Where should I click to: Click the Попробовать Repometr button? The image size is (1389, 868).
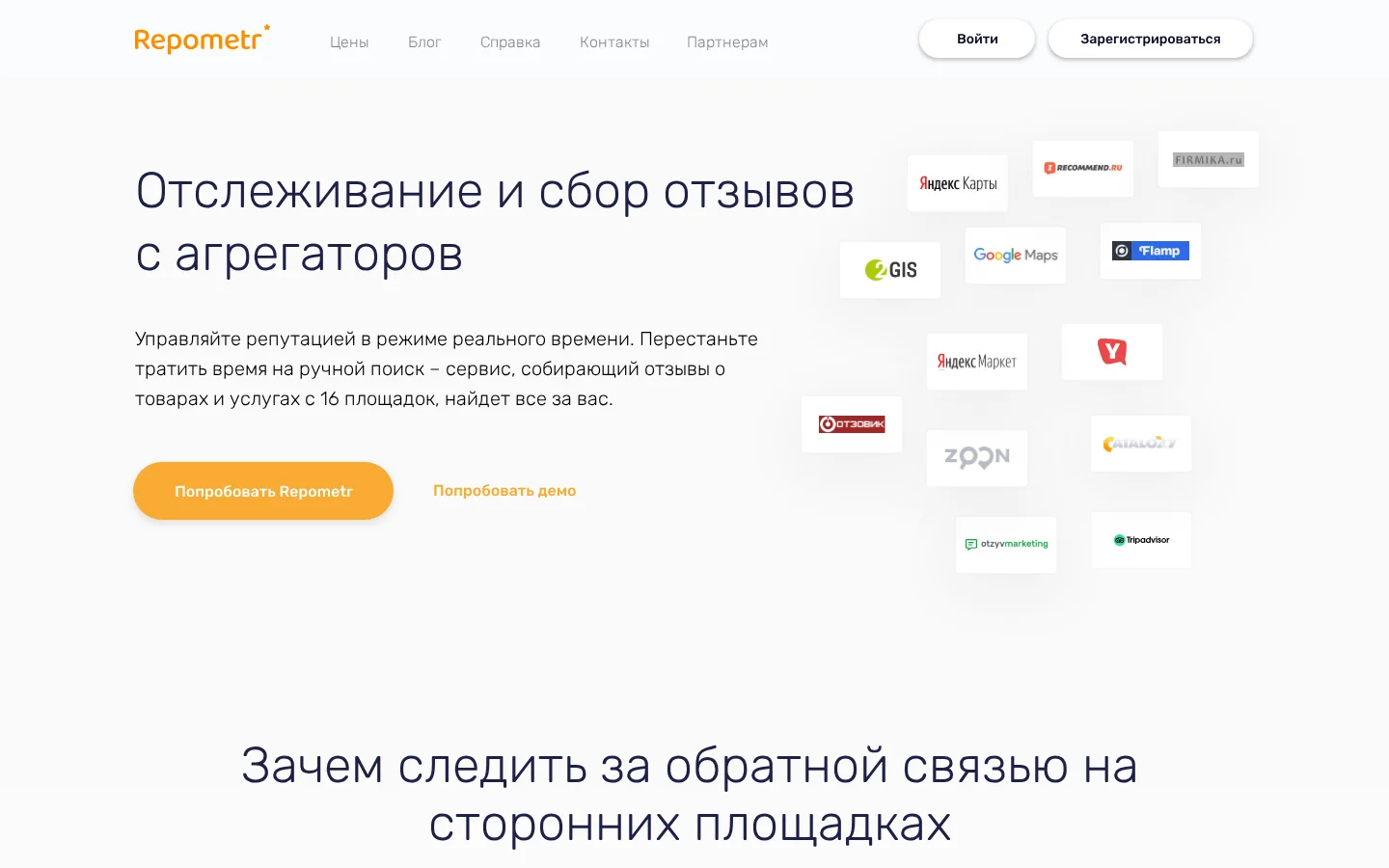tap(263, 491)
